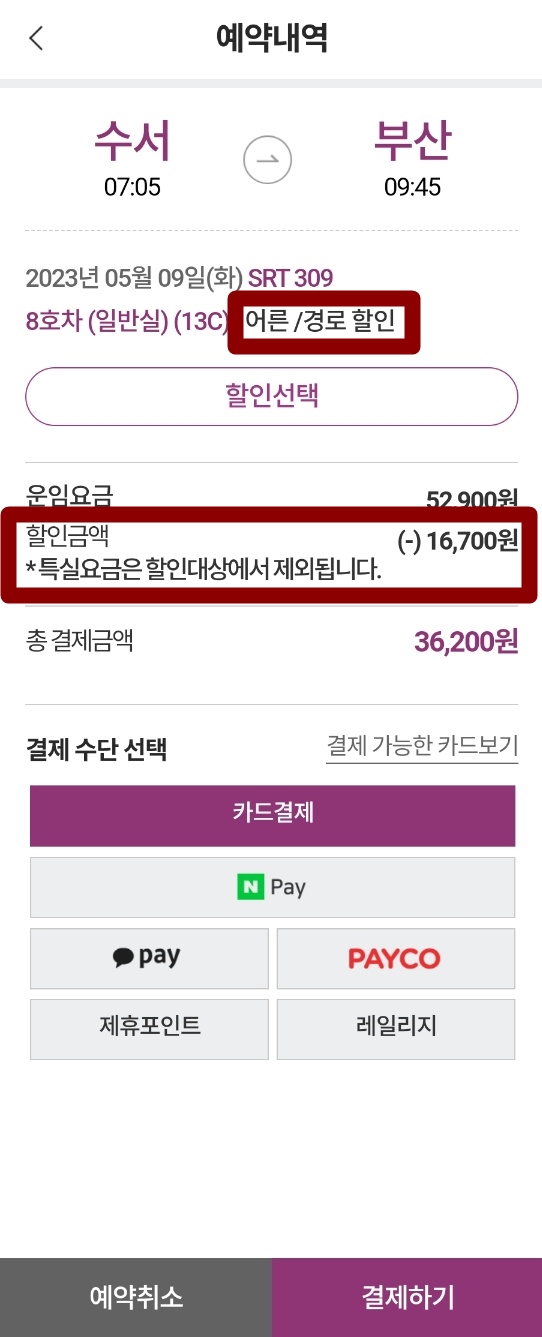
Task: Choose 레일리지 payment option
Action: [x=395, y=1029]
